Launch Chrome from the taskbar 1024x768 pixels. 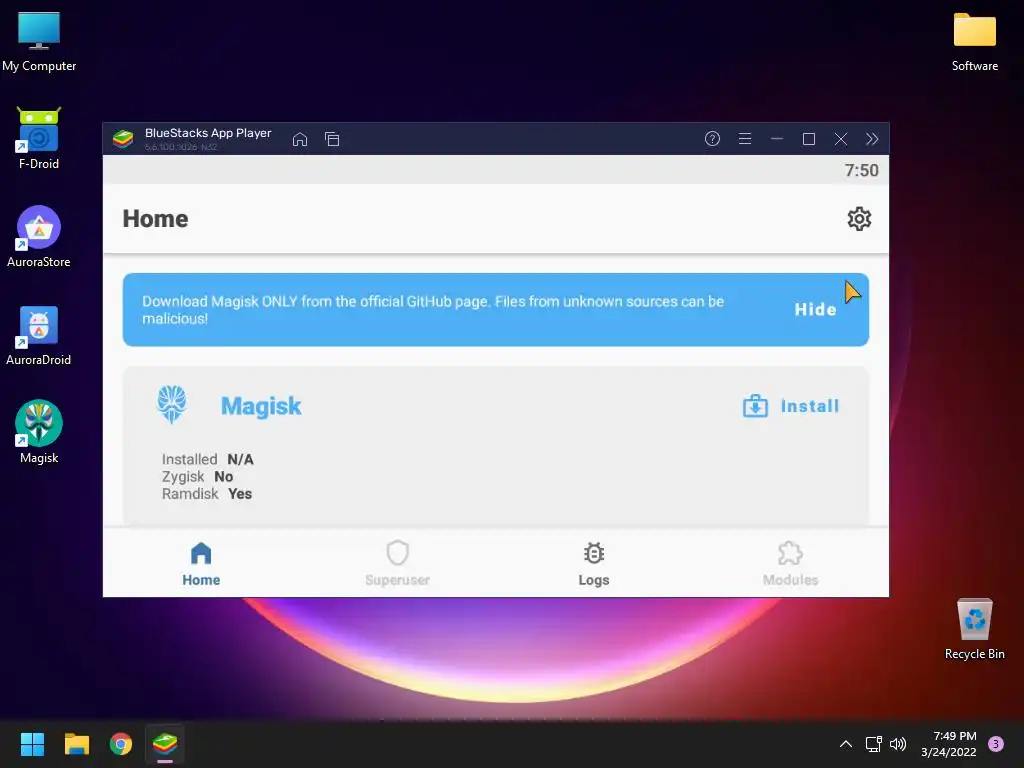(121, 744)
